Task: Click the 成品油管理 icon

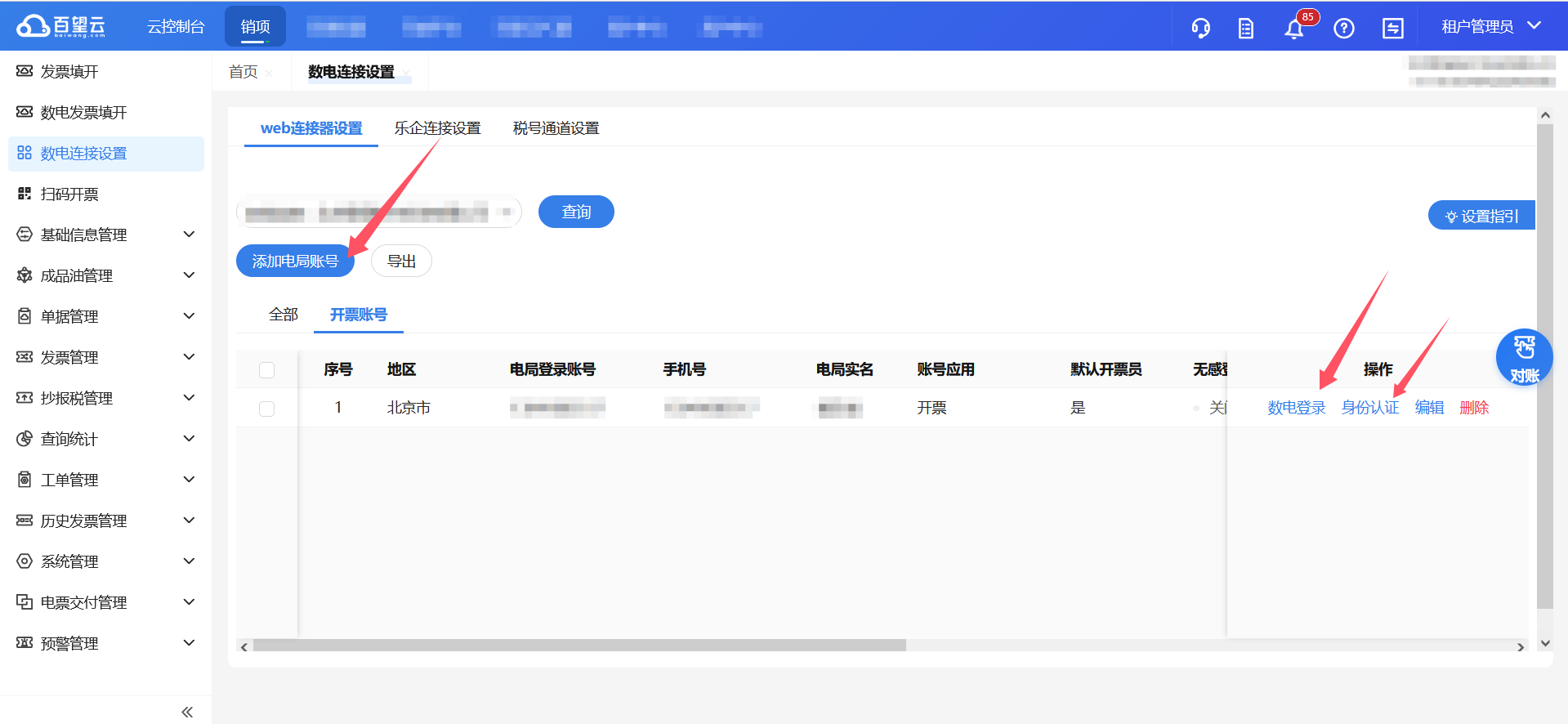Action: [x=25, y=275]
